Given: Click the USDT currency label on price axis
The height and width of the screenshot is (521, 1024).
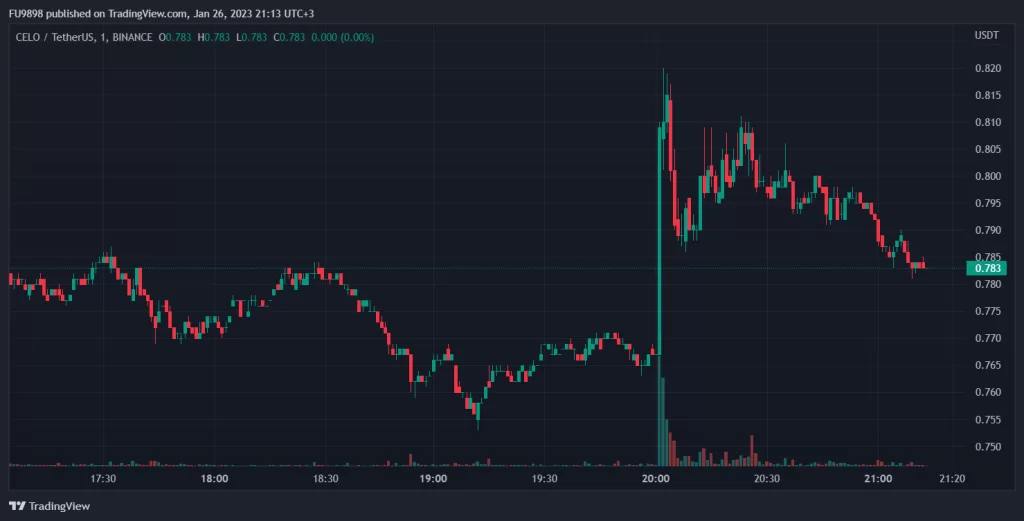Looking at the screenshot, I should click(986, 36).
